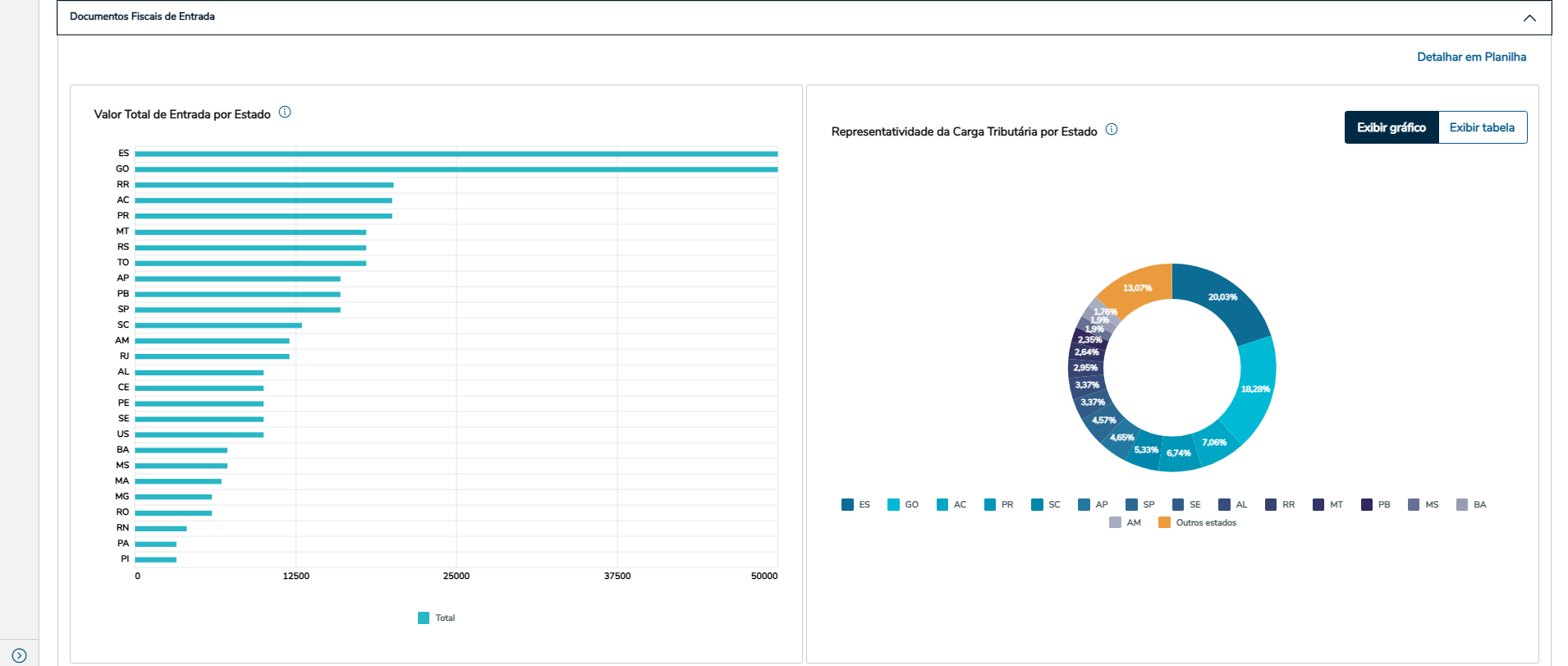The width and height of the screenshot is (1568, 666).
Task: Open the Detalhar em Planilha link
Action: pos(1471,57)
